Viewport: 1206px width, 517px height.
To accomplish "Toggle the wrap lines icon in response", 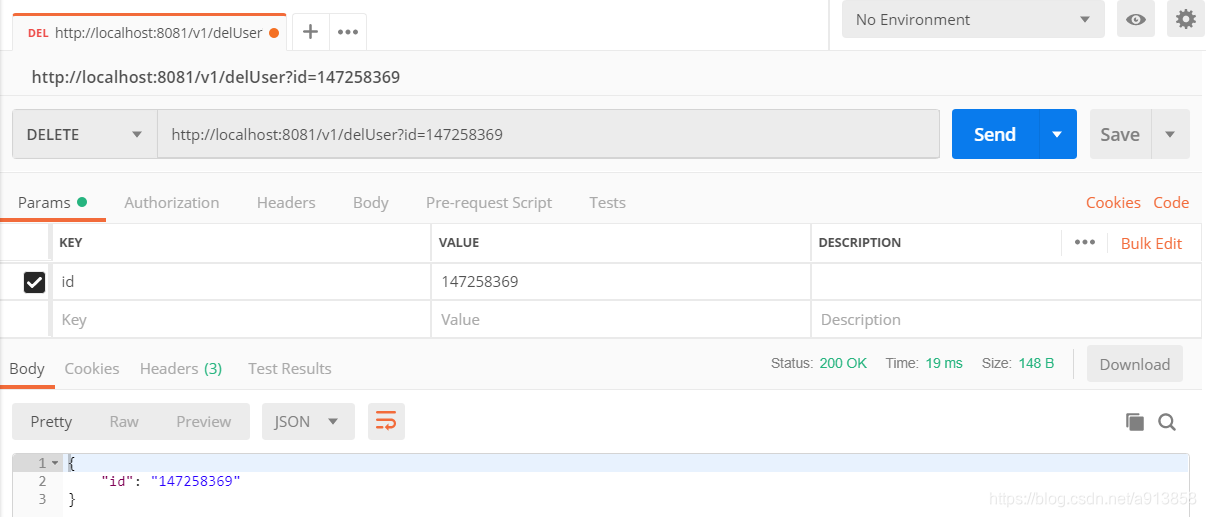I will coord(386,421).
